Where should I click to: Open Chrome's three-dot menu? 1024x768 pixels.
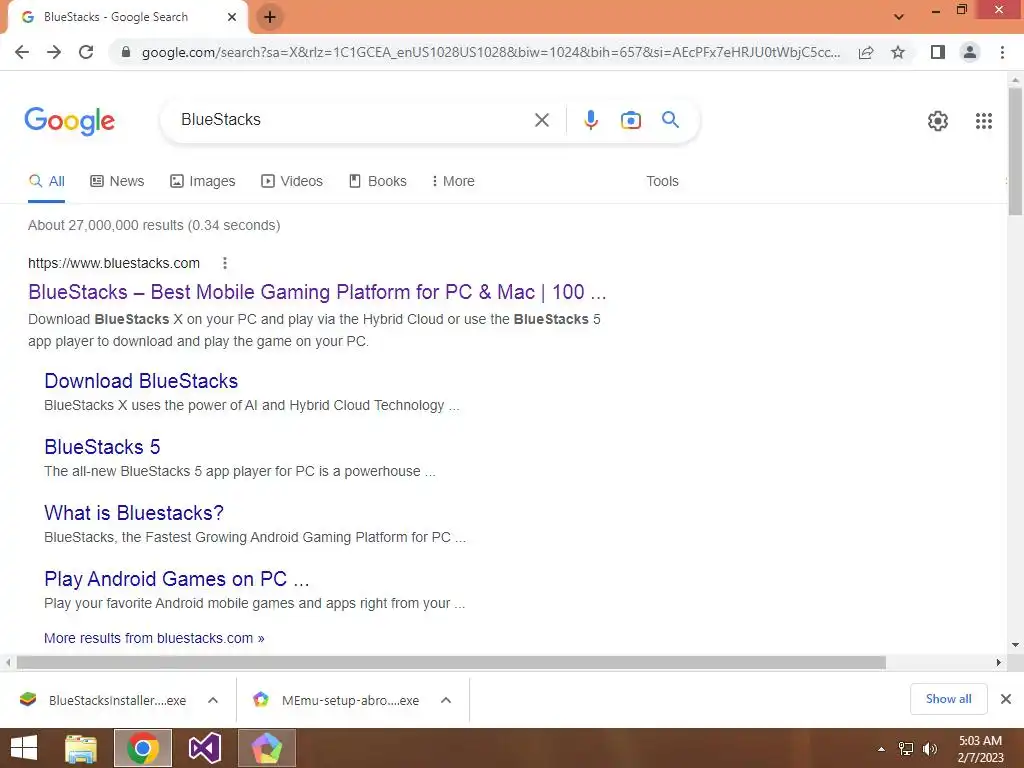1002,52
